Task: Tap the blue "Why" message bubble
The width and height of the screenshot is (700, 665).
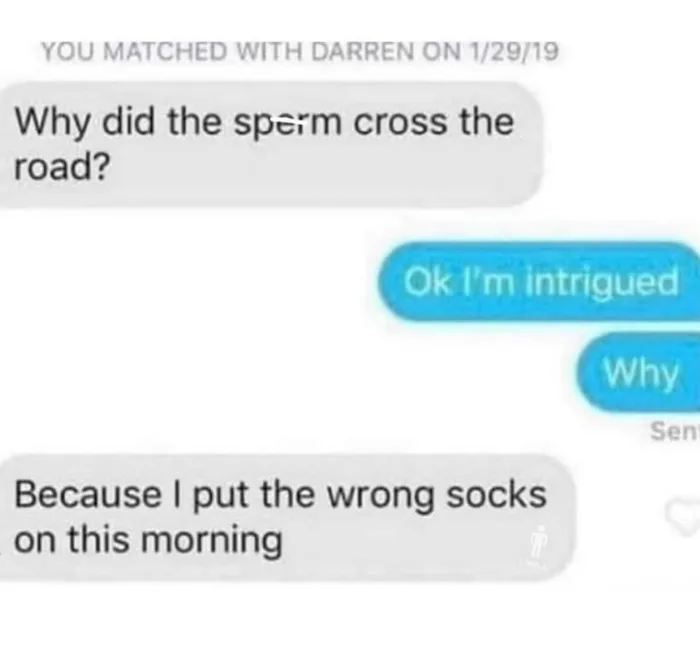Action: 638,372
